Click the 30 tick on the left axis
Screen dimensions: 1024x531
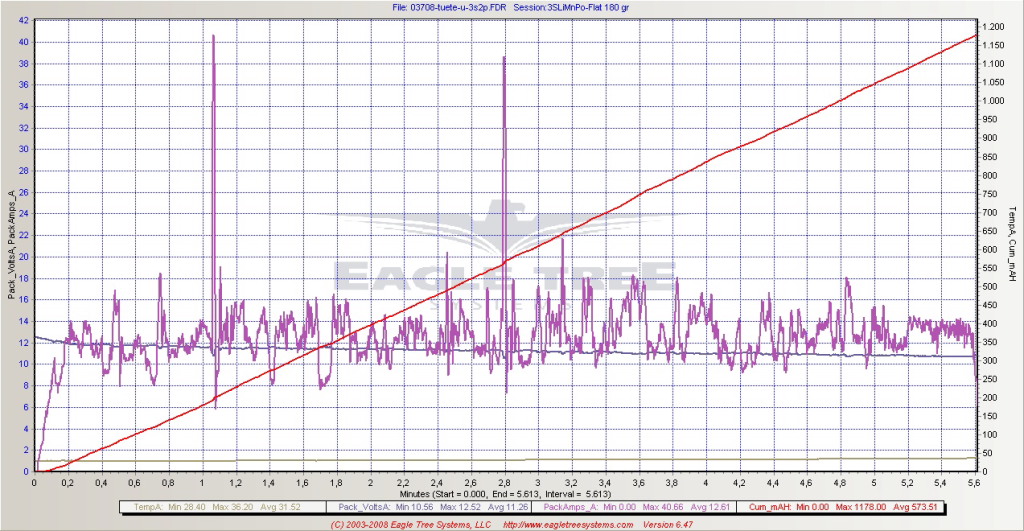[24, 149]
